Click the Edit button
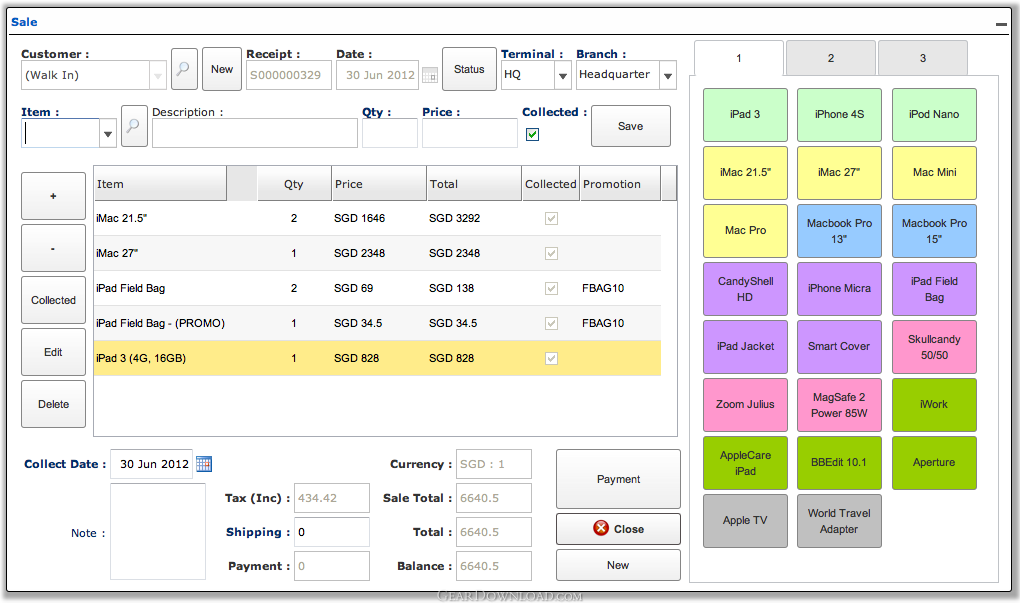1020x604 pixels. pos(53,352)
